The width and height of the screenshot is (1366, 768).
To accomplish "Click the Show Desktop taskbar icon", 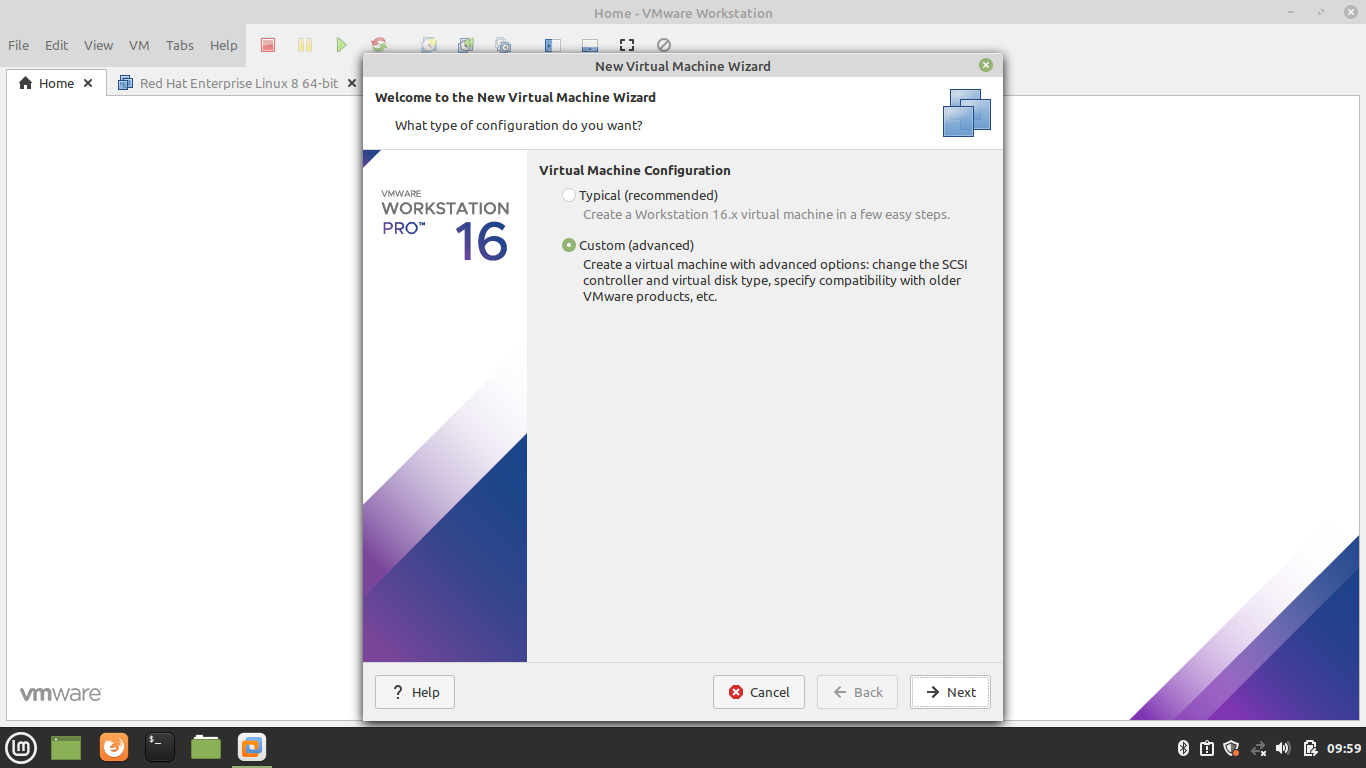I will pyautogui.click(x=66, y=747).
